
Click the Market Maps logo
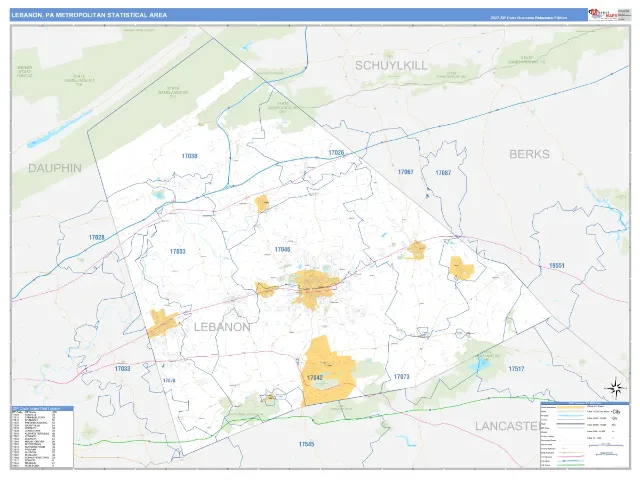coord(602,14)
